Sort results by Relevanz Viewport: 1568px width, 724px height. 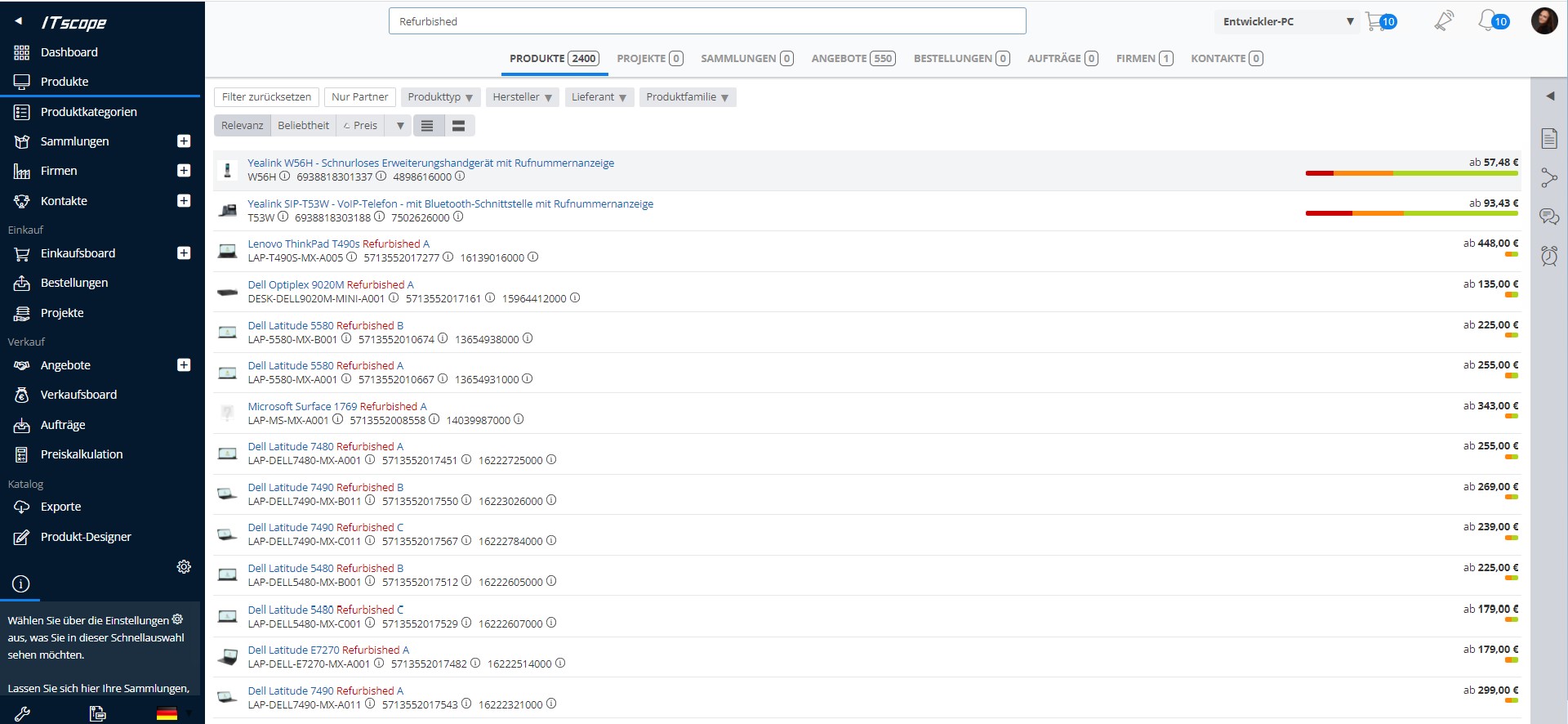(x=242, y=126)
